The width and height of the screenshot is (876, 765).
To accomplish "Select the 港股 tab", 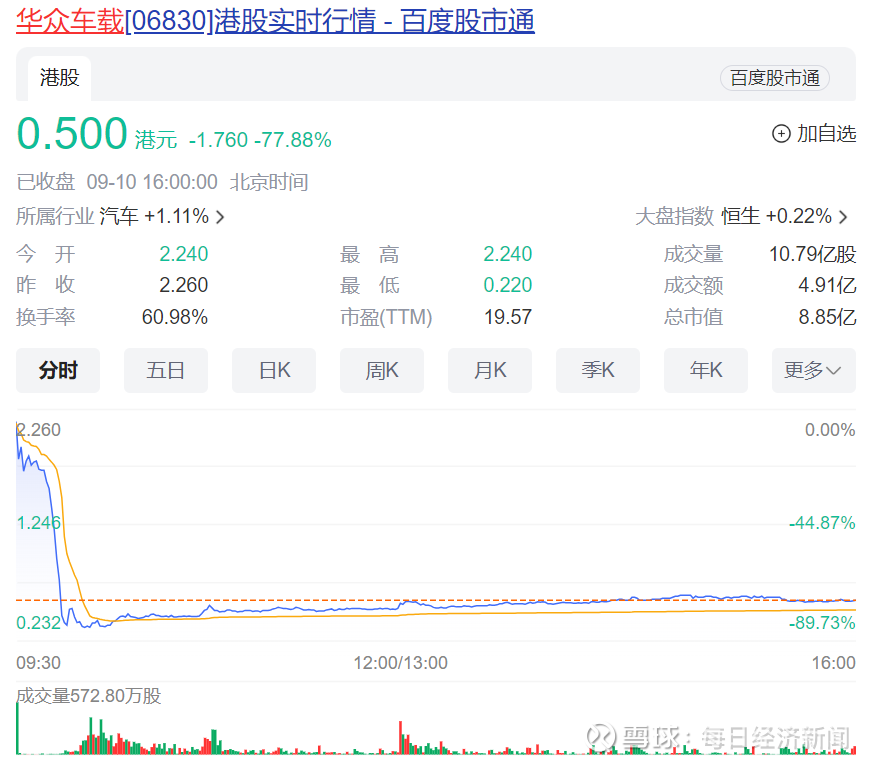I will [x=59, y=78].
